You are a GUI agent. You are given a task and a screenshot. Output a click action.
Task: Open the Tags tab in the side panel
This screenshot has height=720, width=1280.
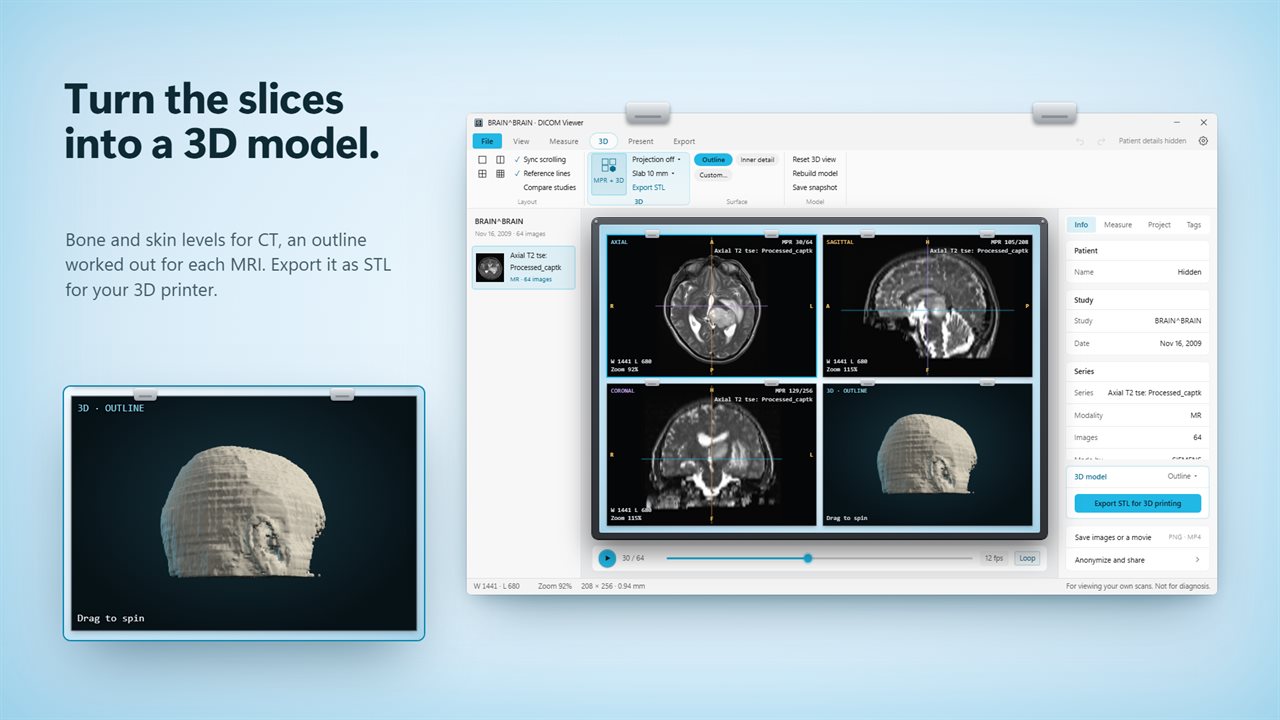click(1193, 225)
